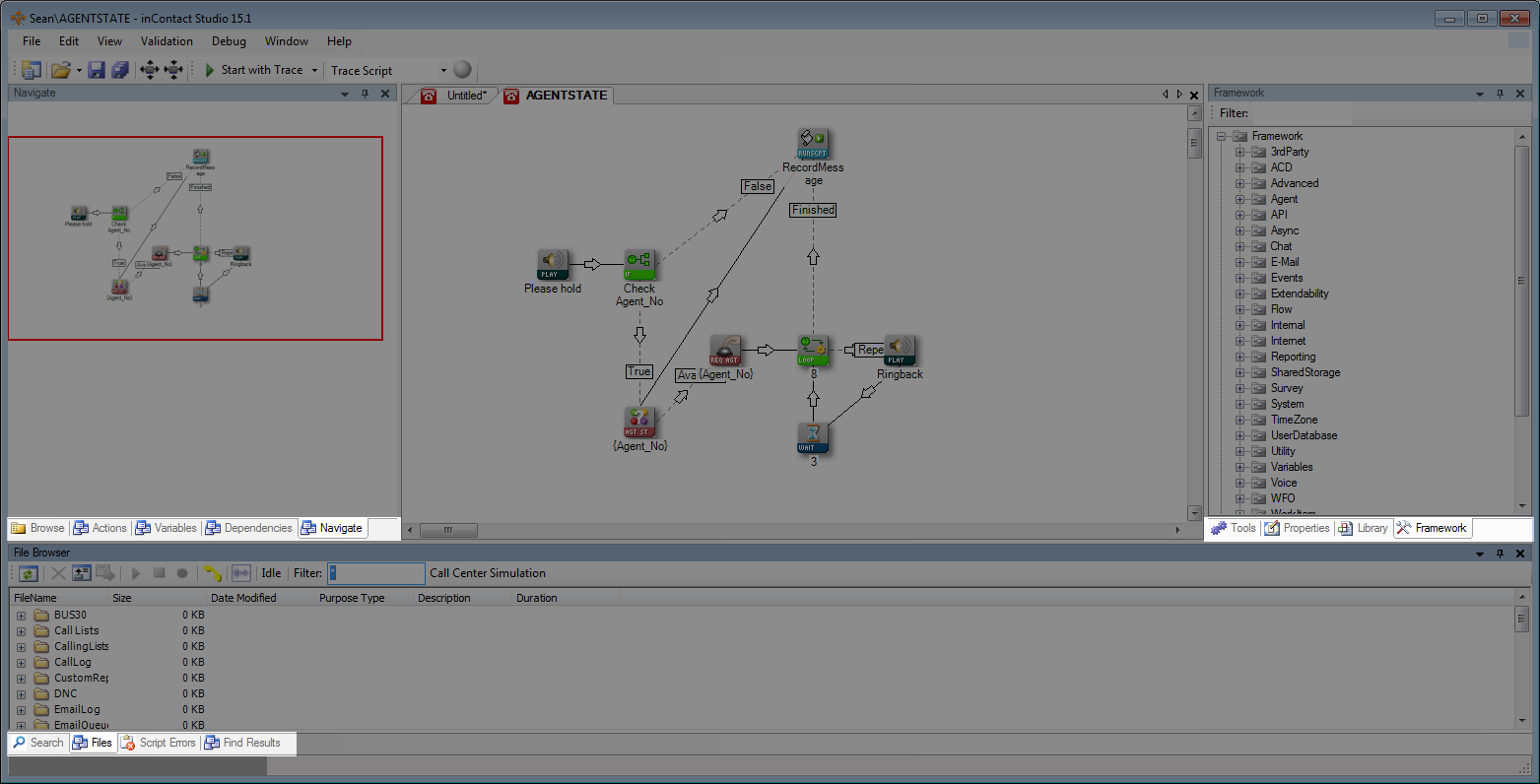
Task: Expand the Agent folder in Framework tree
Action: tap(1239, 199)
